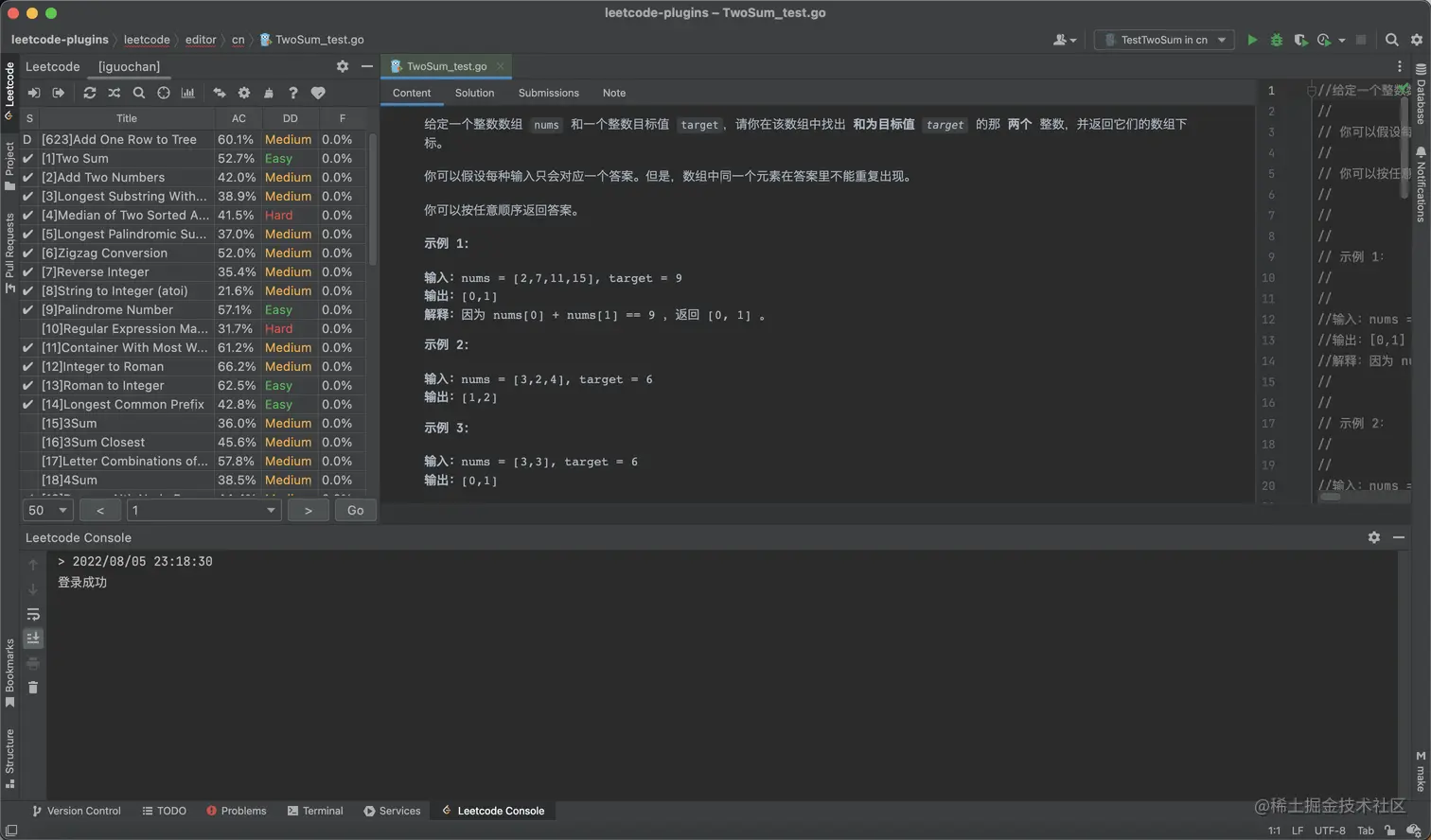Click the Go button
The height and width of the screenshot is (840, 1431).
pyautogui.click(x=356, y=510)
